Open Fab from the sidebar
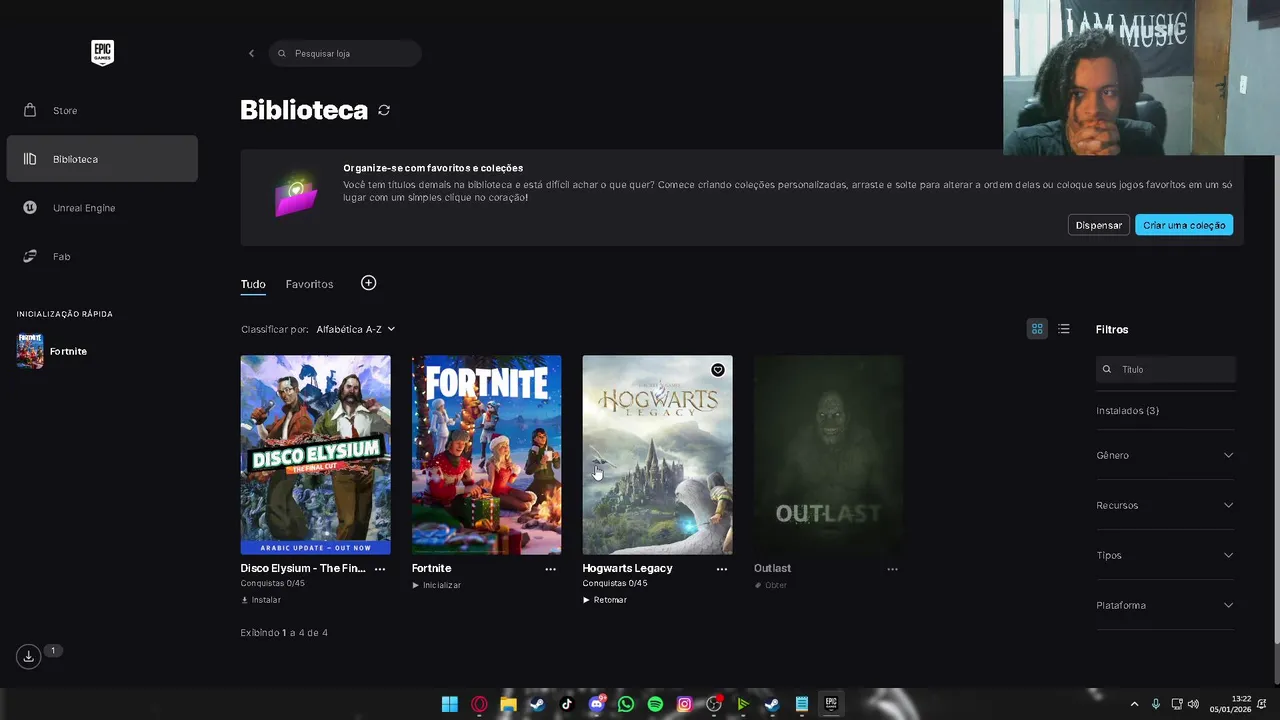 coord(102,256)
